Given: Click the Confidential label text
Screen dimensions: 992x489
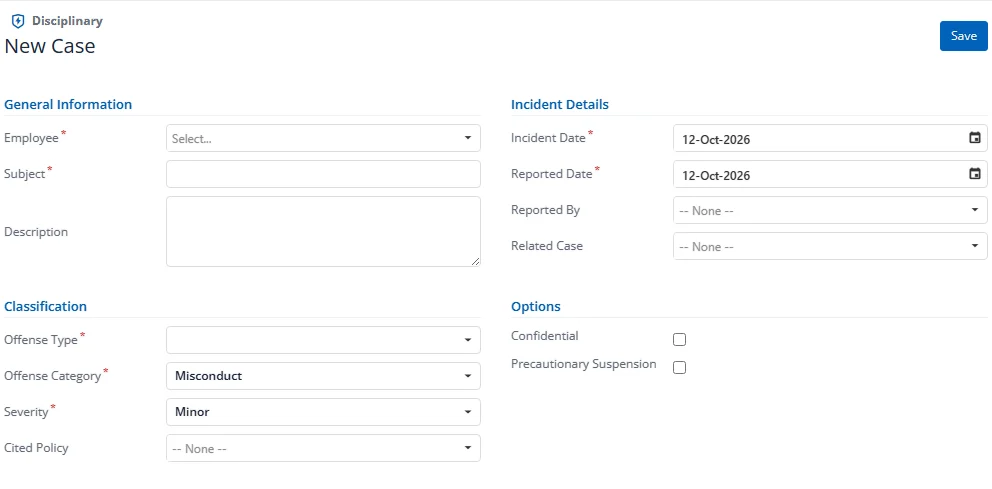Looking at the screenshot, I should [545, 336].
